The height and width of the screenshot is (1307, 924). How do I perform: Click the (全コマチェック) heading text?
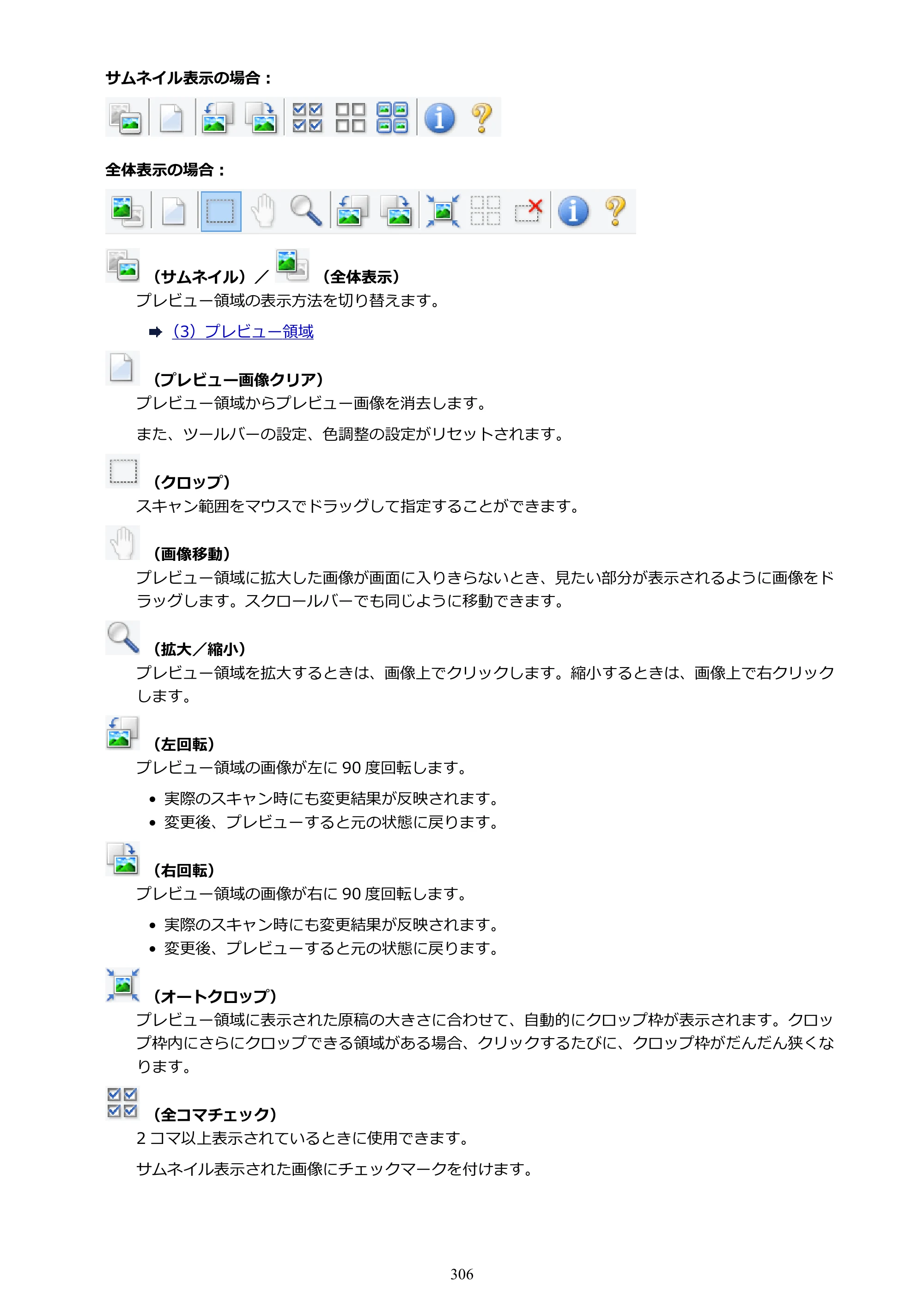[x=215, y=1114]
